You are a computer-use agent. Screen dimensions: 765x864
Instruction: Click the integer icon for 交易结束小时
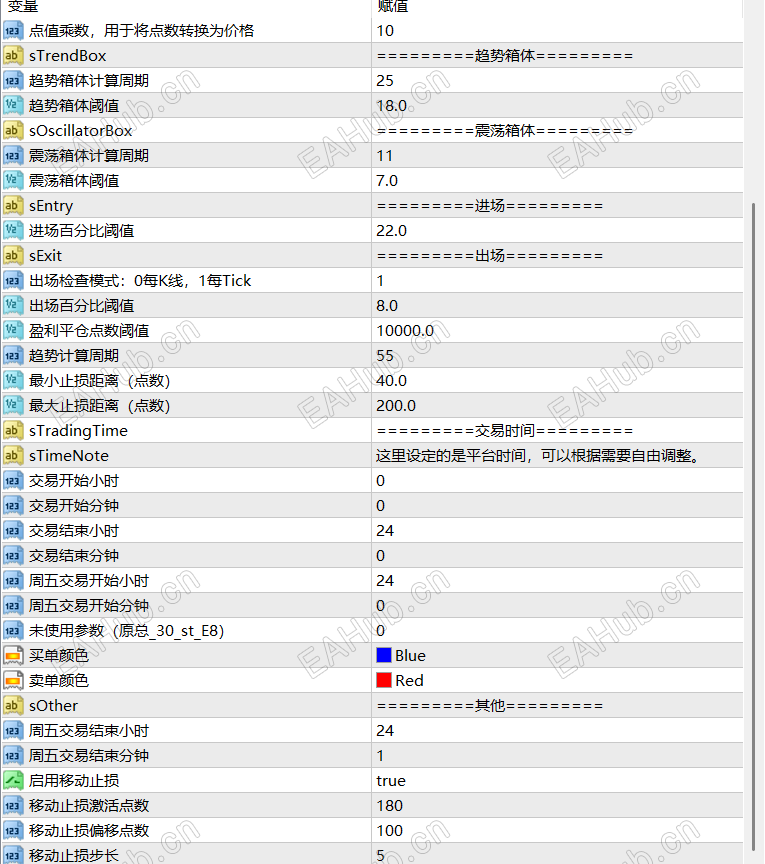point(13,530)
